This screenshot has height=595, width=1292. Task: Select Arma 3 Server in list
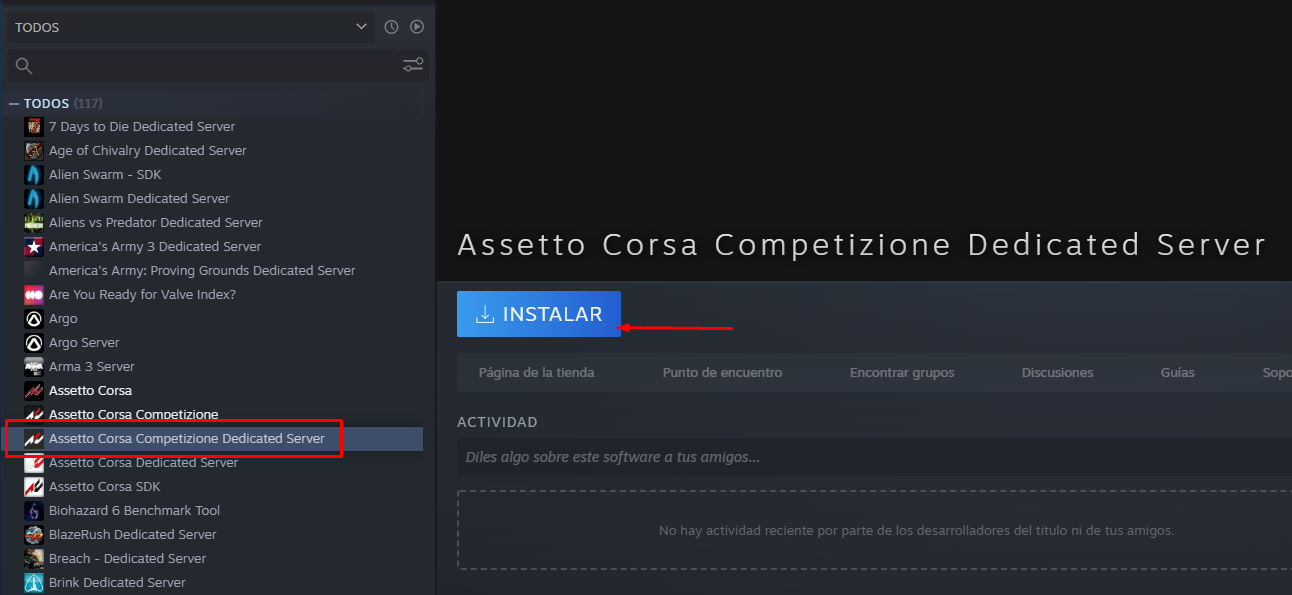tap(91, 367)
